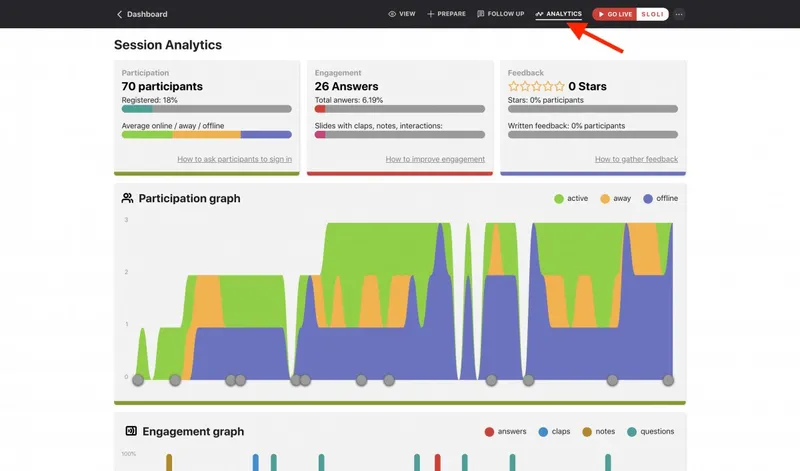The image size is (800, 471).
Task: Toggle the notes series in engagement legend
Action: tap(598, 432)
